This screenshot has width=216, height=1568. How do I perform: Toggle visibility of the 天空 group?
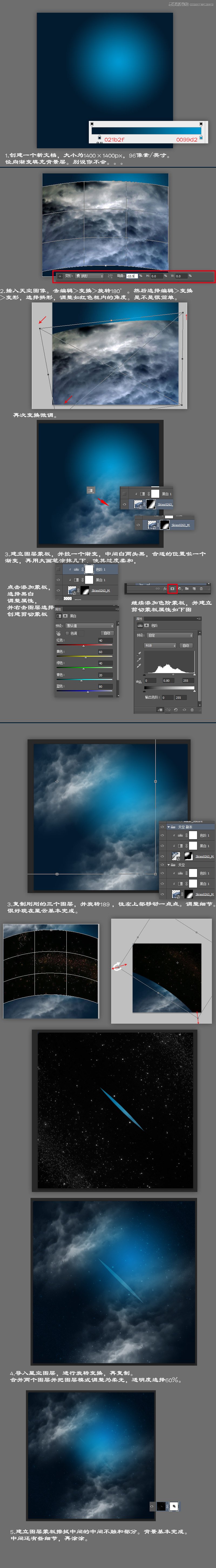[x=163, y=864]
